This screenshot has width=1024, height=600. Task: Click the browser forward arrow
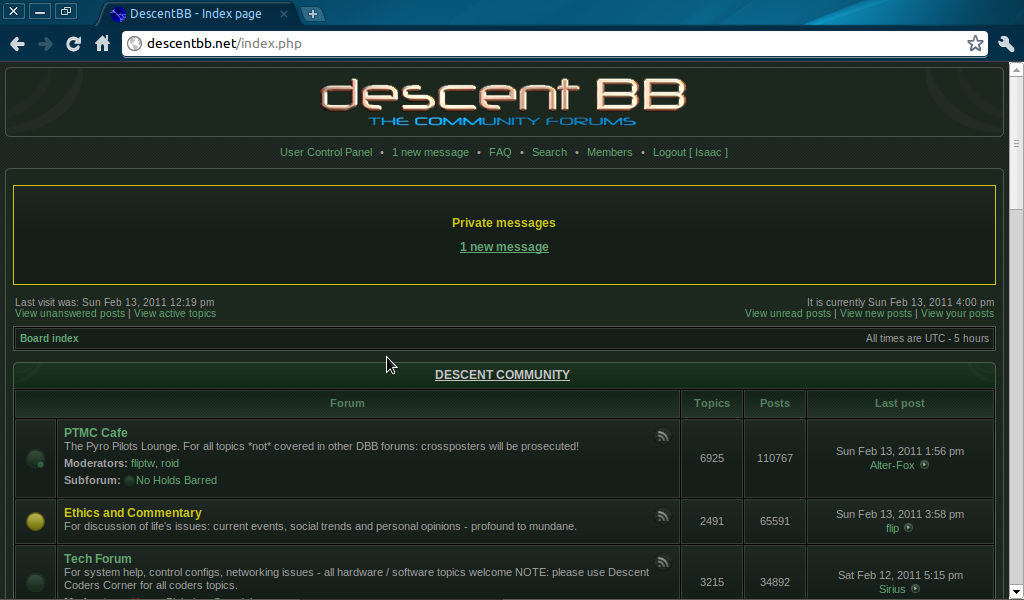(x=46, y=44)
